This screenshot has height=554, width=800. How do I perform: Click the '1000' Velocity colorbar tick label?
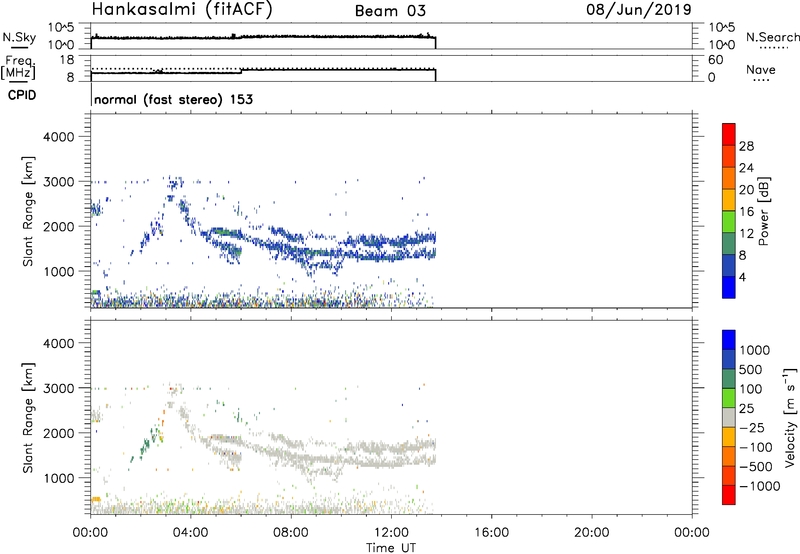coord(755,350)
